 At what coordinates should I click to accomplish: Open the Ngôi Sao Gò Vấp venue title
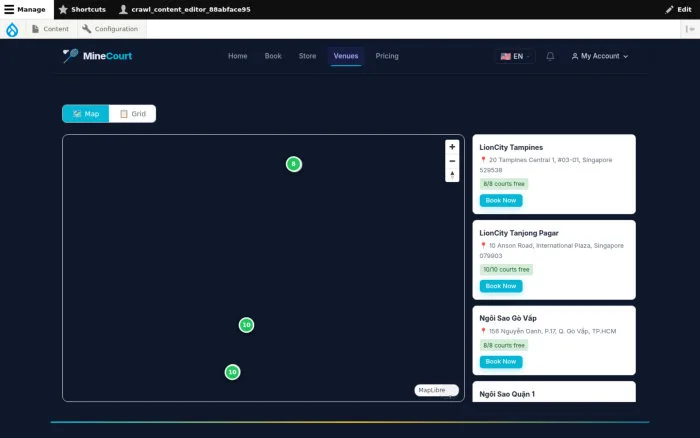click(x=508, y=318)
